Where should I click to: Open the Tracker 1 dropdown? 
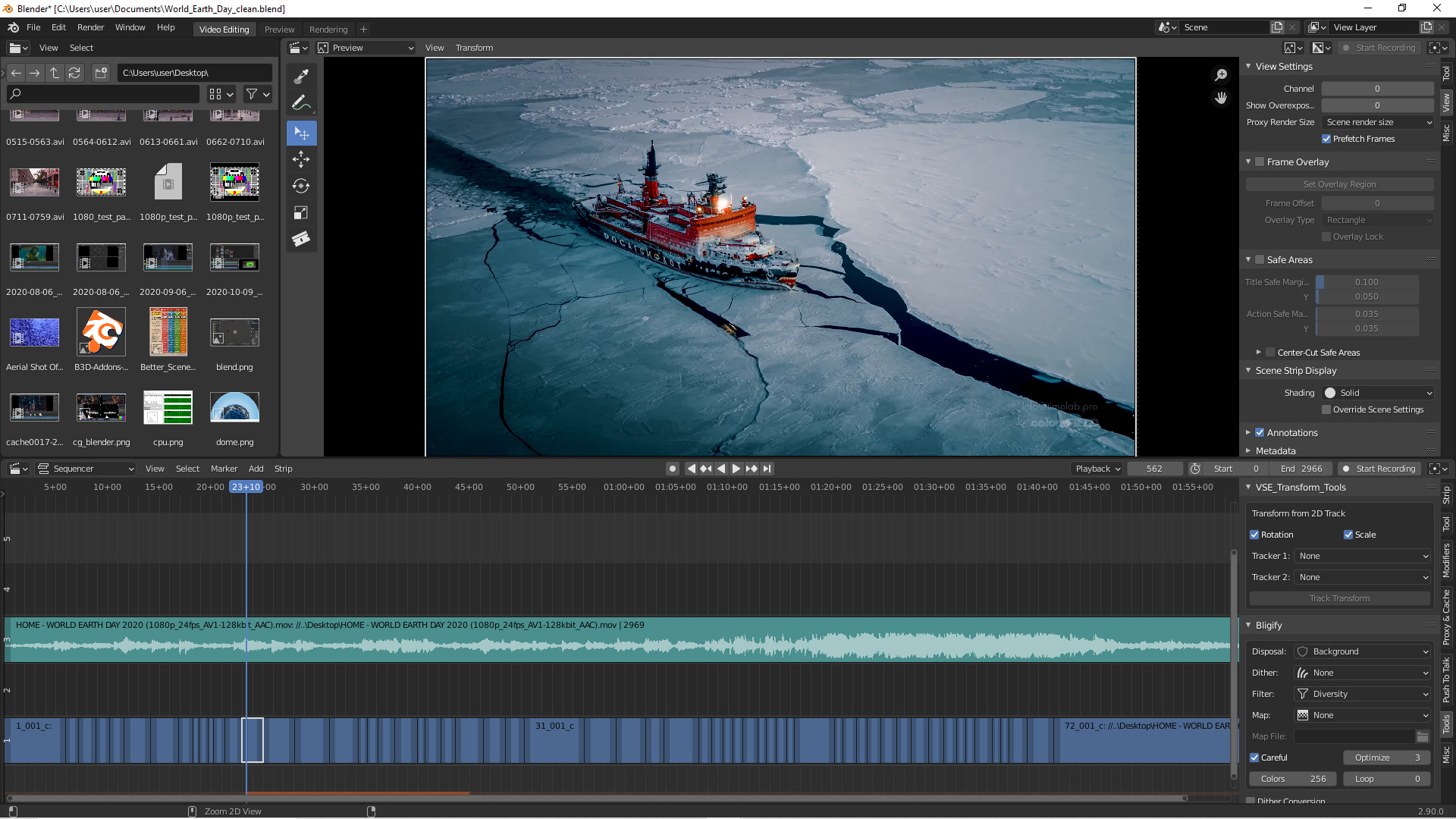coord(1362,556)
